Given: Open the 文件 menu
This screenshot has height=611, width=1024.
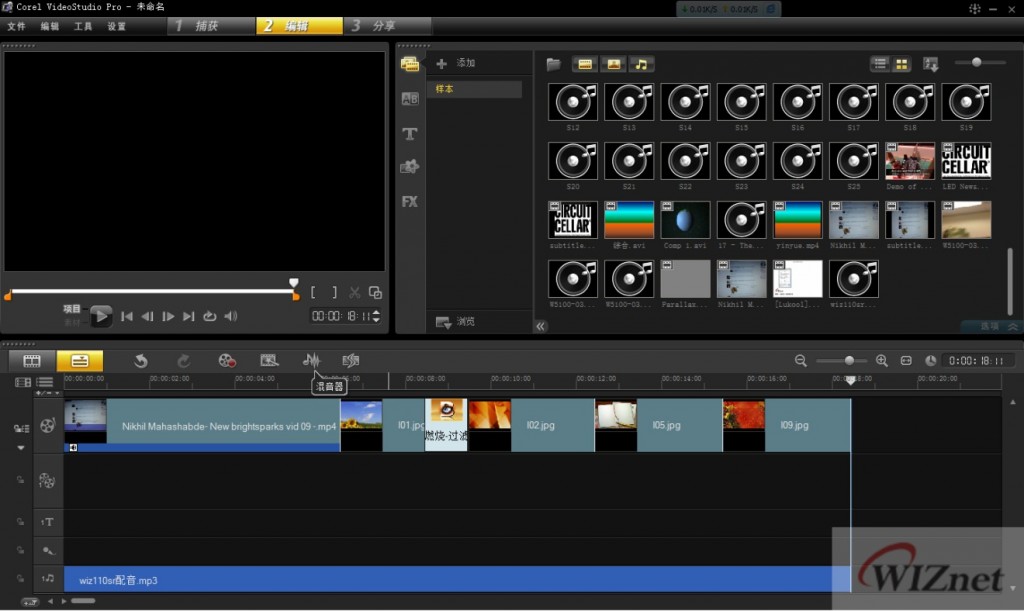Looking at the screenshot, I should (16, 26).
